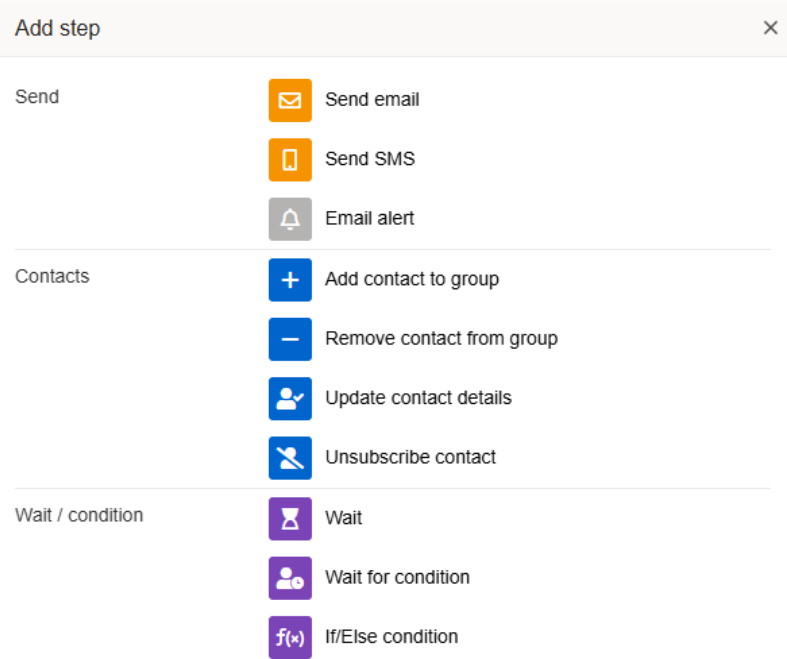Screen dimensions: 787x659
Task: Pick the Email alert step label
Action: click(369, 218)
